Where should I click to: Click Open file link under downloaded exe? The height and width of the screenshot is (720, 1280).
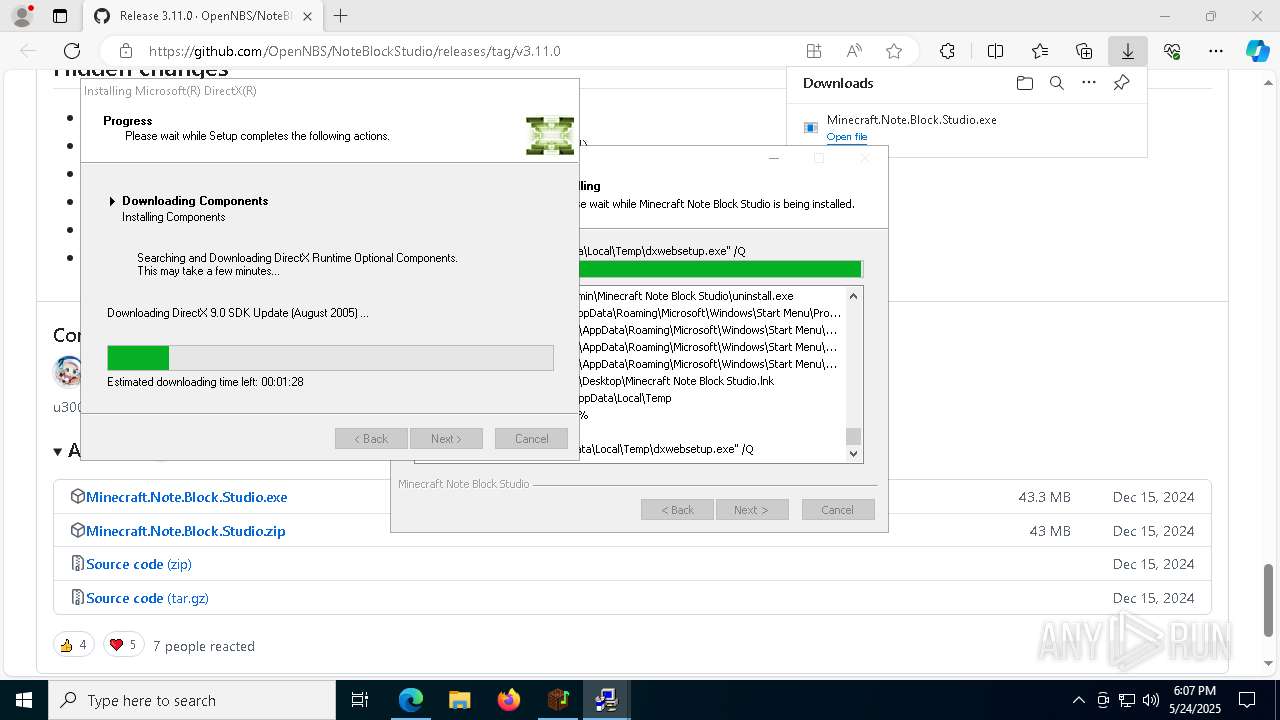click(847, 137)
